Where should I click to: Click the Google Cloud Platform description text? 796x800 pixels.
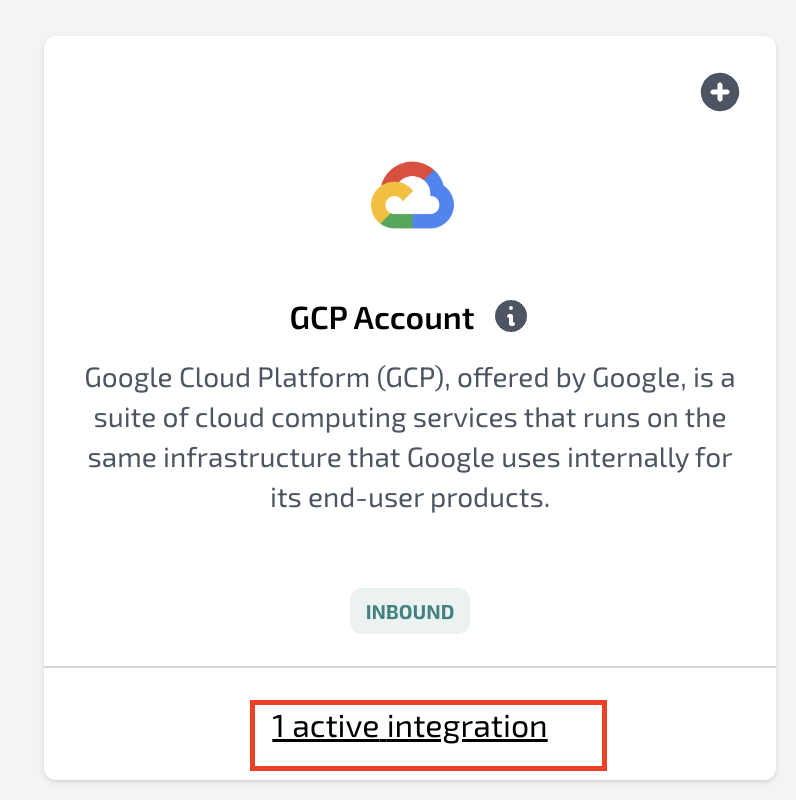point(410,438)
